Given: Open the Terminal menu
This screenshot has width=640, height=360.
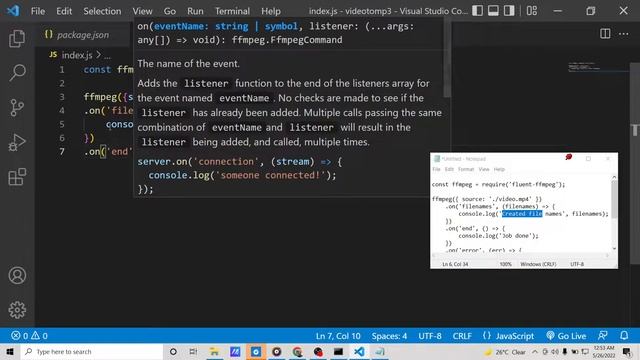Looking at the screenshot, I should [x=232, y=11].
